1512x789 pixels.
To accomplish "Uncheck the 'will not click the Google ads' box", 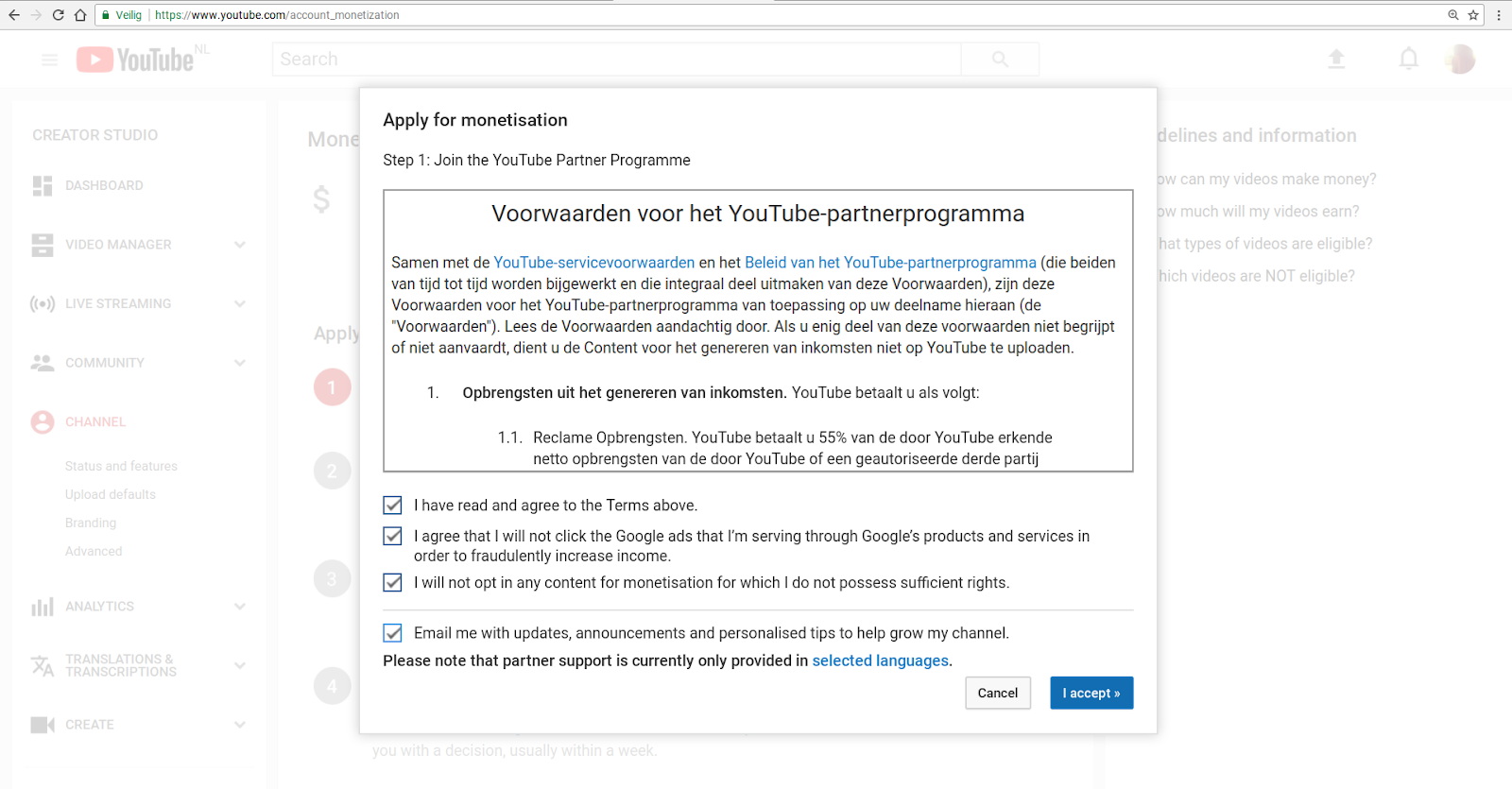I will click(393, 536).
